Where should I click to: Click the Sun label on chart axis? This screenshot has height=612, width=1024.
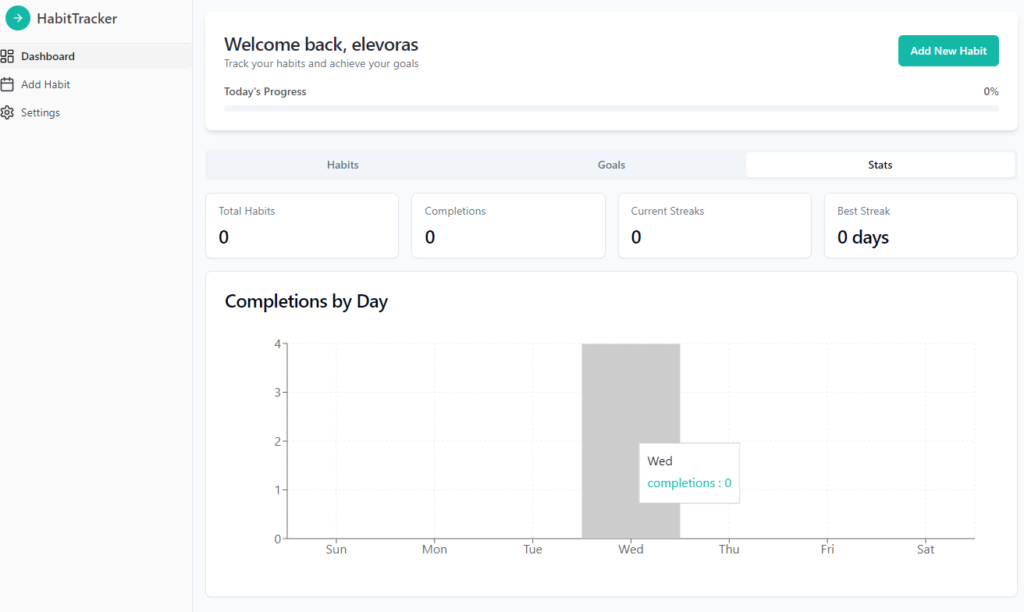pos(336,550)
